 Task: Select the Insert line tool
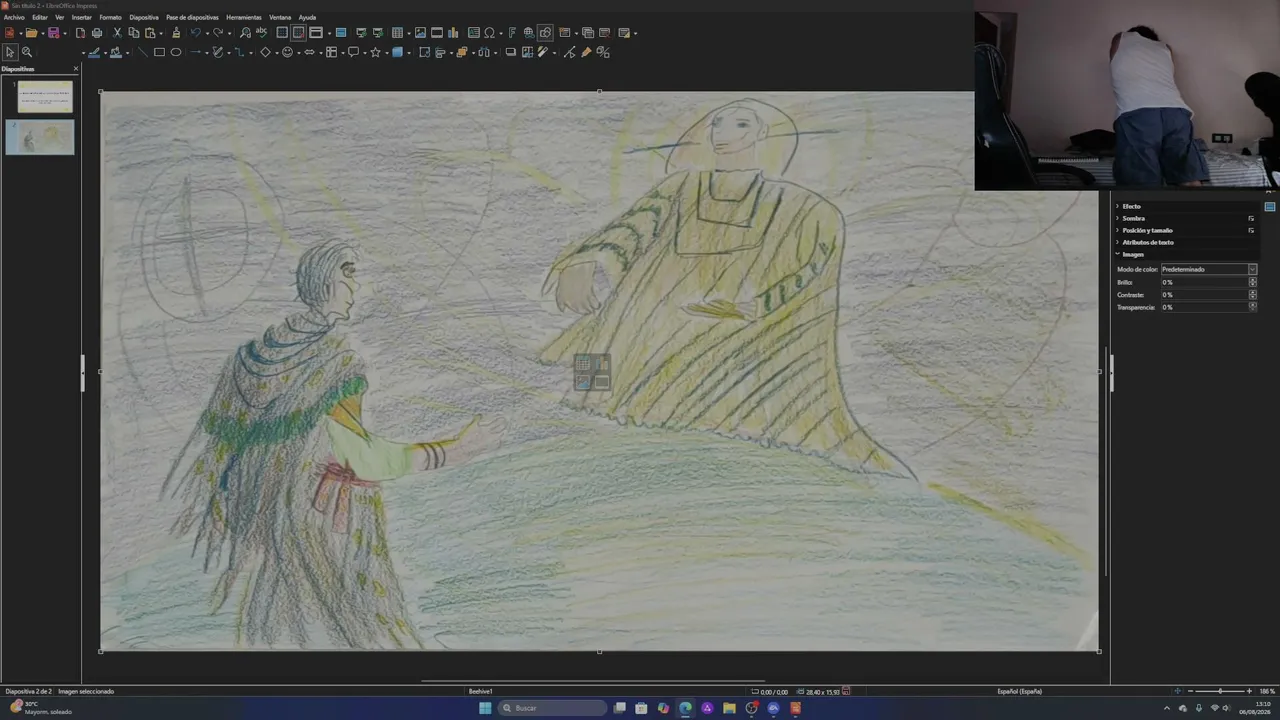pyautogui.click(x=143, y=52)
